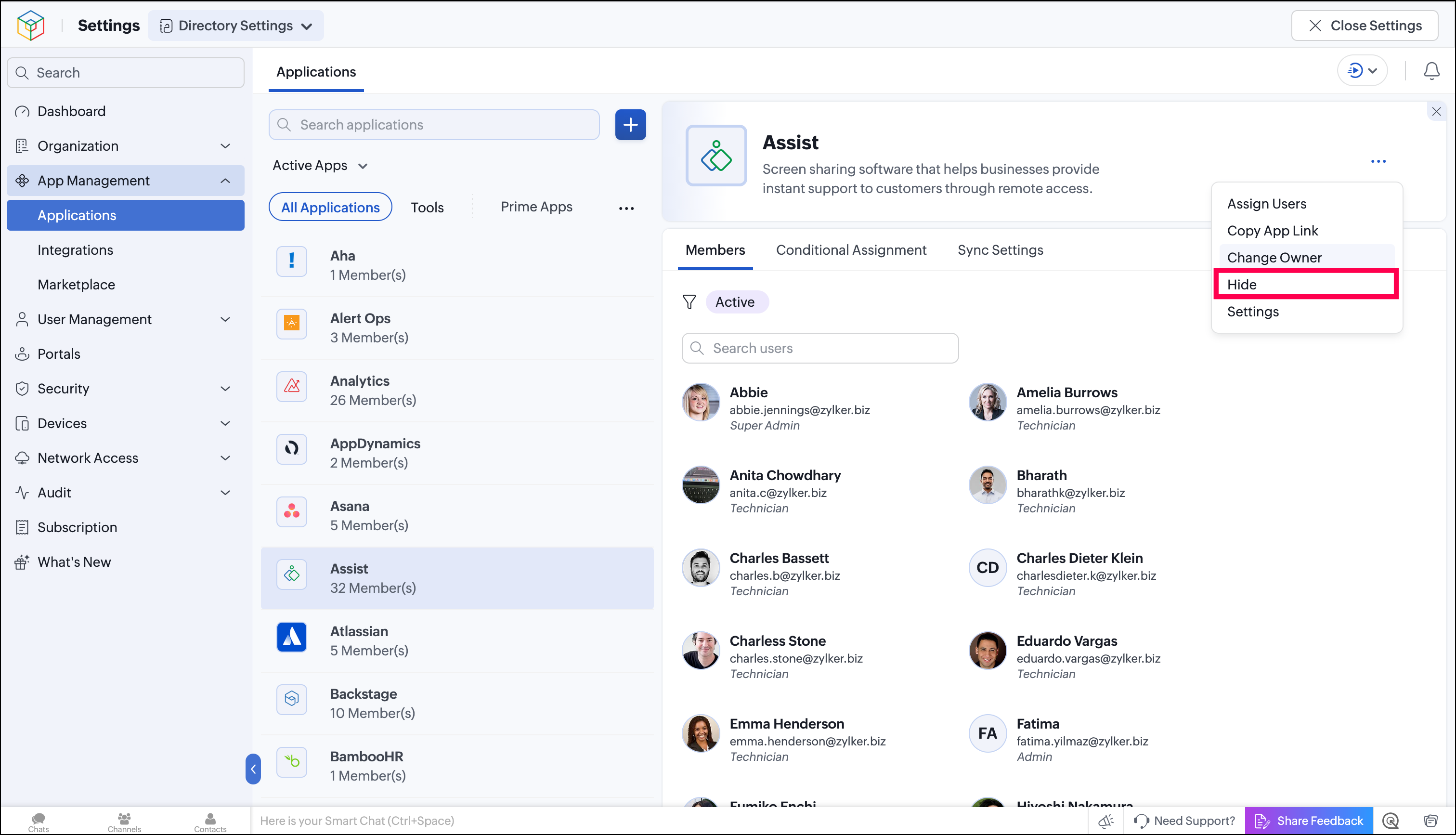1456x835 pixels.
Task: Select the Applications top tab
Action: 316,72
